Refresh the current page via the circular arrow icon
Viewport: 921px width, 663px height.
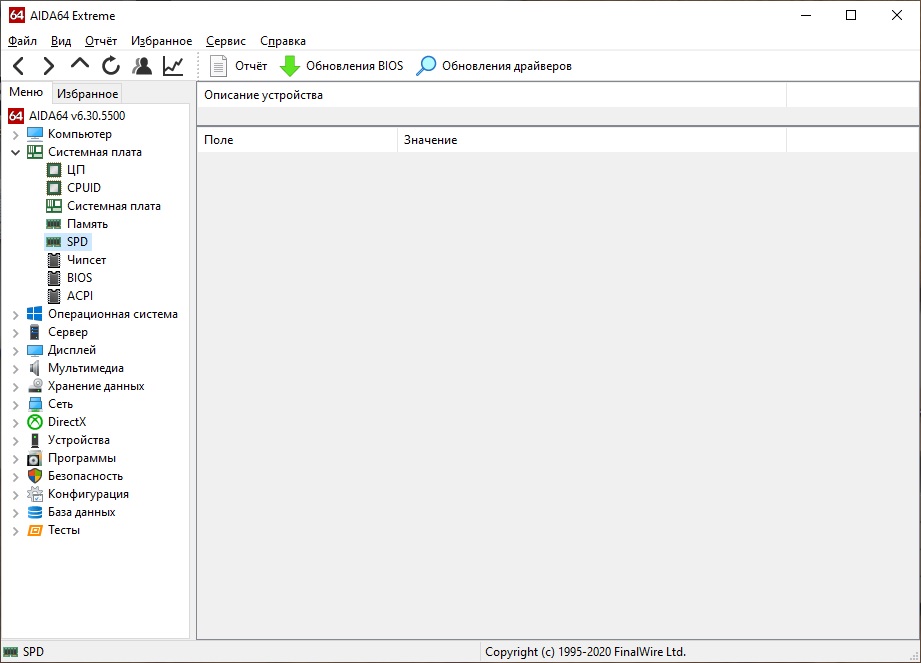[110, 66]
